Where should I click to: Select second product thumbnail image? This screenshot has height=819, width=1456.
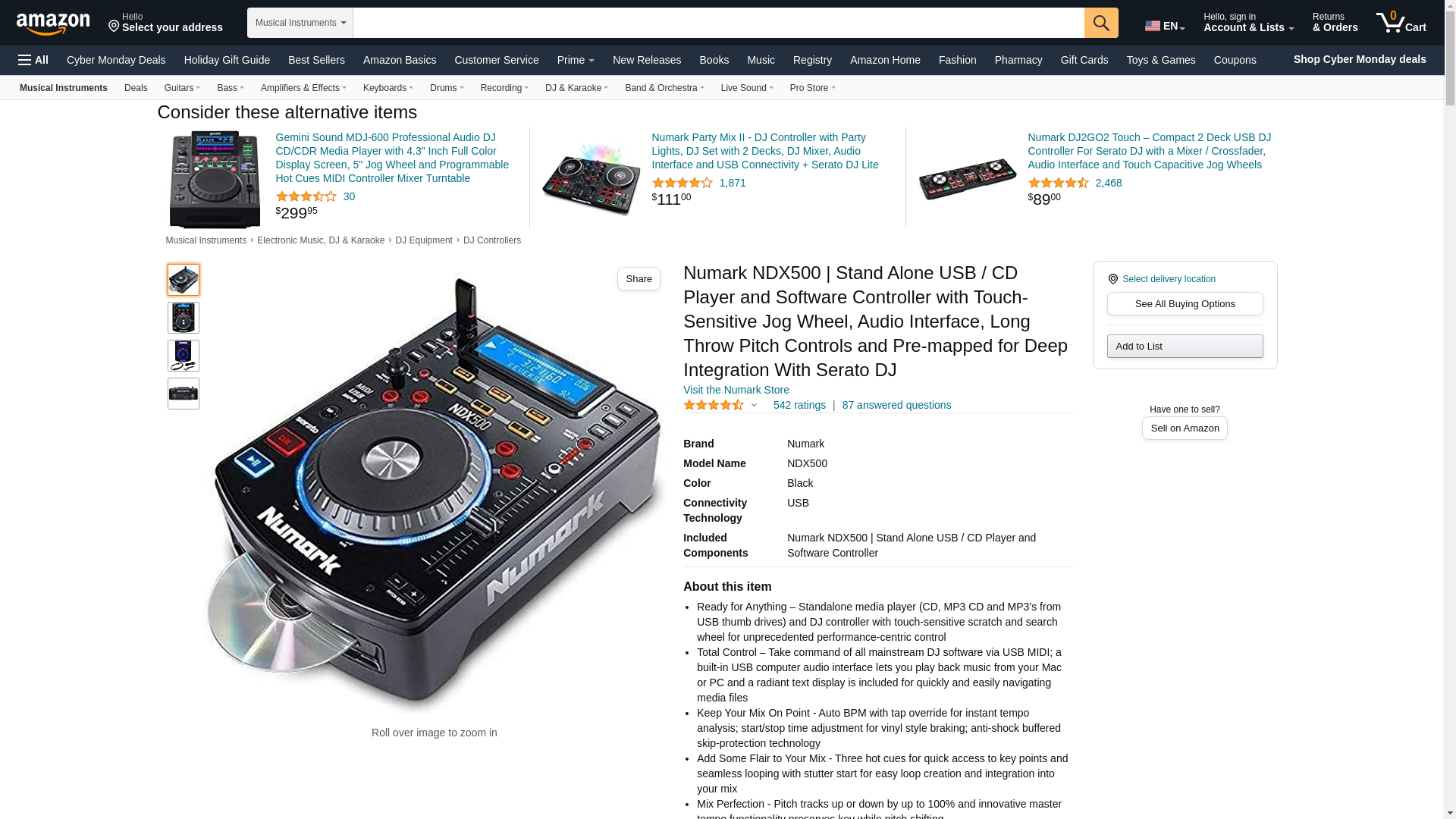click(x=184, y=318)
